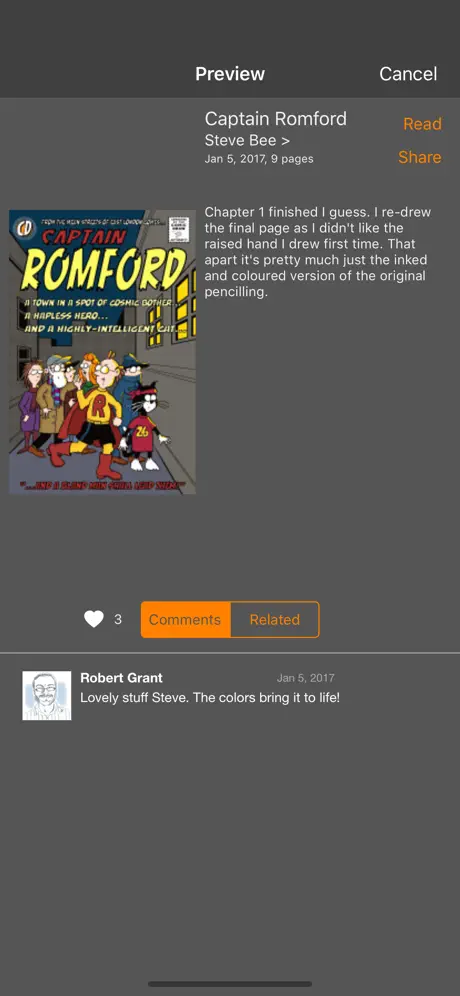Screen dimensions: 460x996
Task: Tap the like count number 3
Action: (x=118, y=619)
